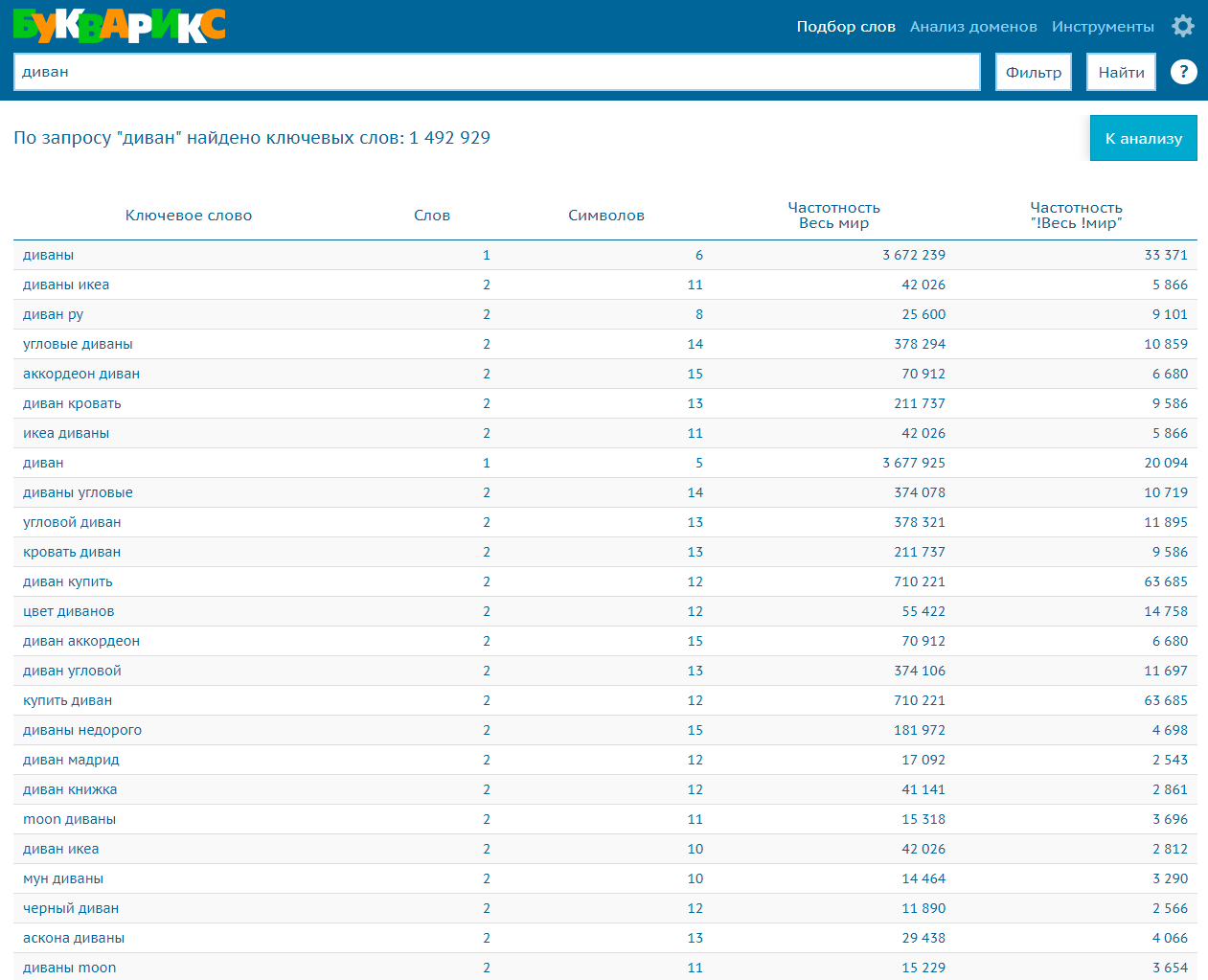Open the Подбор слов menu item
Image resolution: width=1208 pixels, height=980 pixels.
[845, 27]
